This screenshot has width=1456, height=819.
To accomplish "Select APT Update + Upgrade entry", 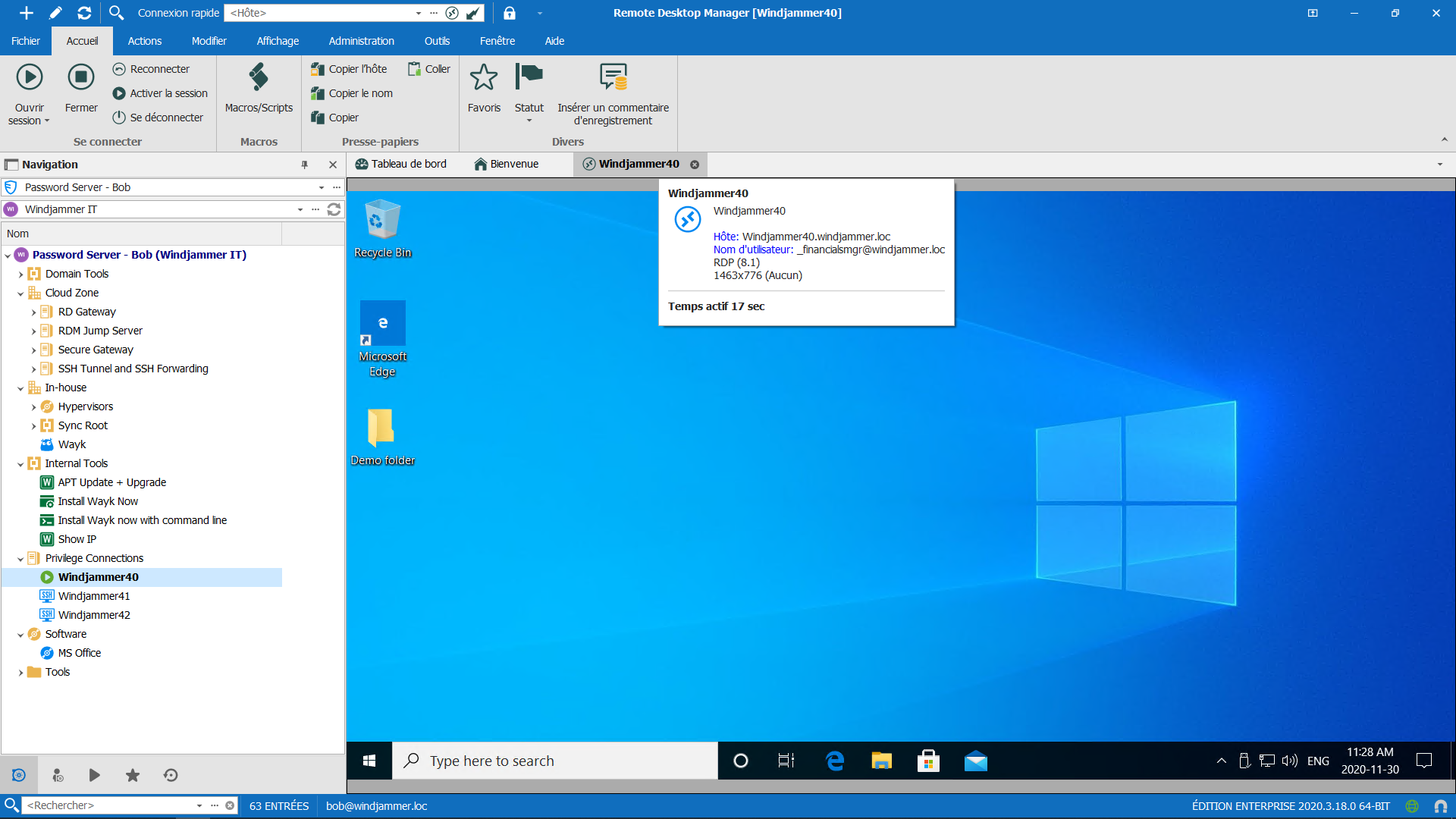I will pos(112,482).
